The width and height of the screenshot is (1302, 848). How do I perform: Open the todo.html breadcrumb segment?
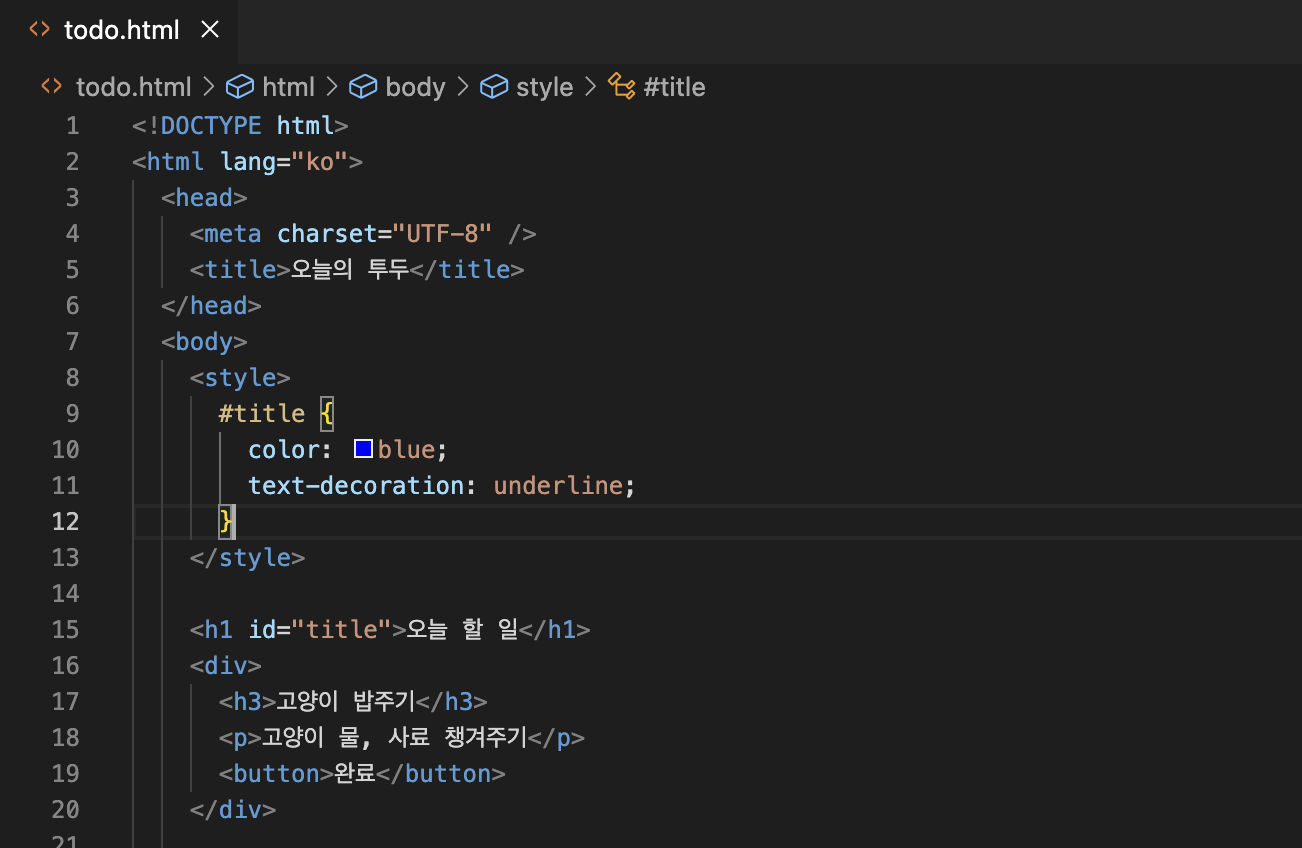click(133, 87)
